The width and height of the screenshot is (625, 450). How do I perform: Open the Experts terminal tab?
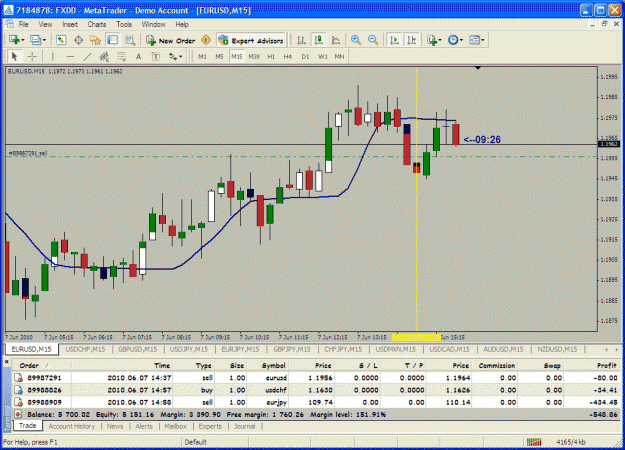click(x=210, y=426)
